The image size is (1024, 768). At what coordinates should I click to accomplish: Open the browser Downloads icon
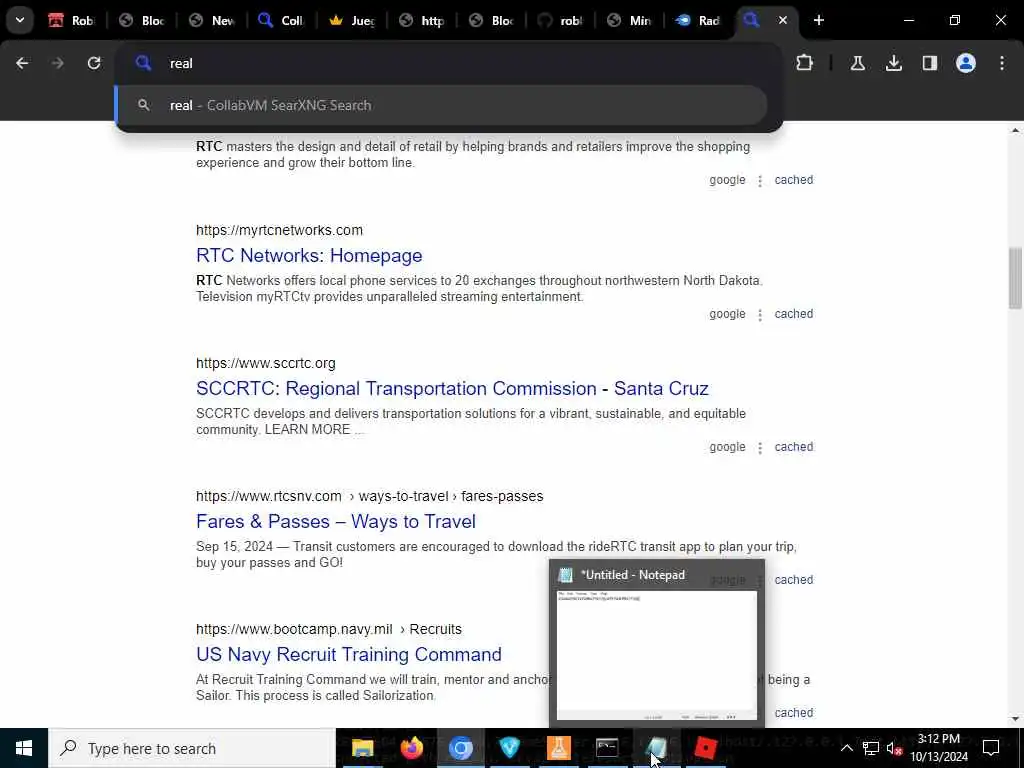pos(893,63)
